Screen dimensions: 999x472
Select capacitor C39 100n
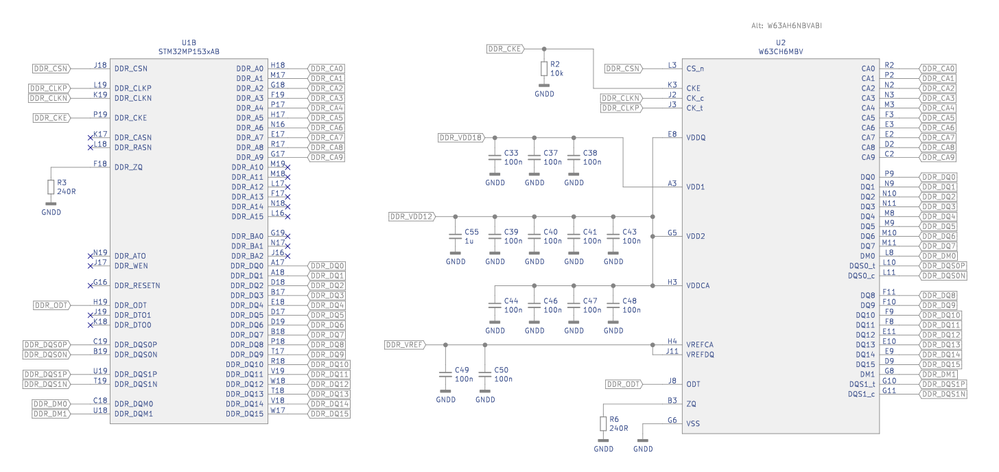point(495,236)
